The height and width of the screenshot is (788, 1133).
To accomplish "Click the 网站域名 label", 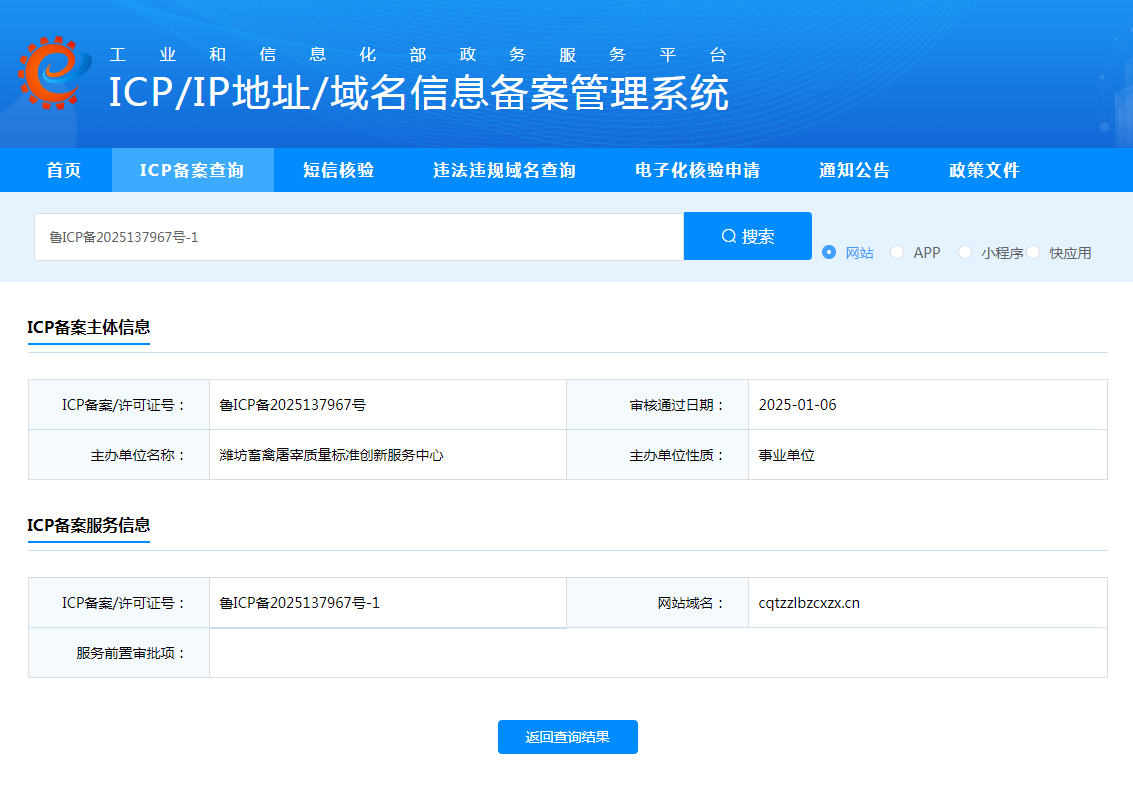I will click(x=691, y=603).
